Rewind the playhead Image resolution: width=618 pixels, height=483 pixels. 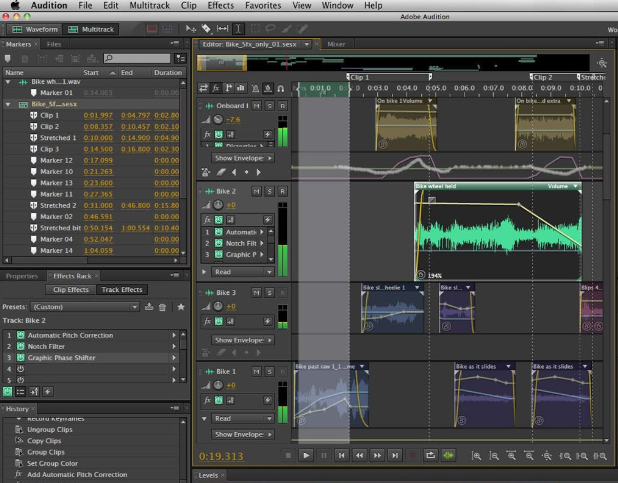point(359,455)
